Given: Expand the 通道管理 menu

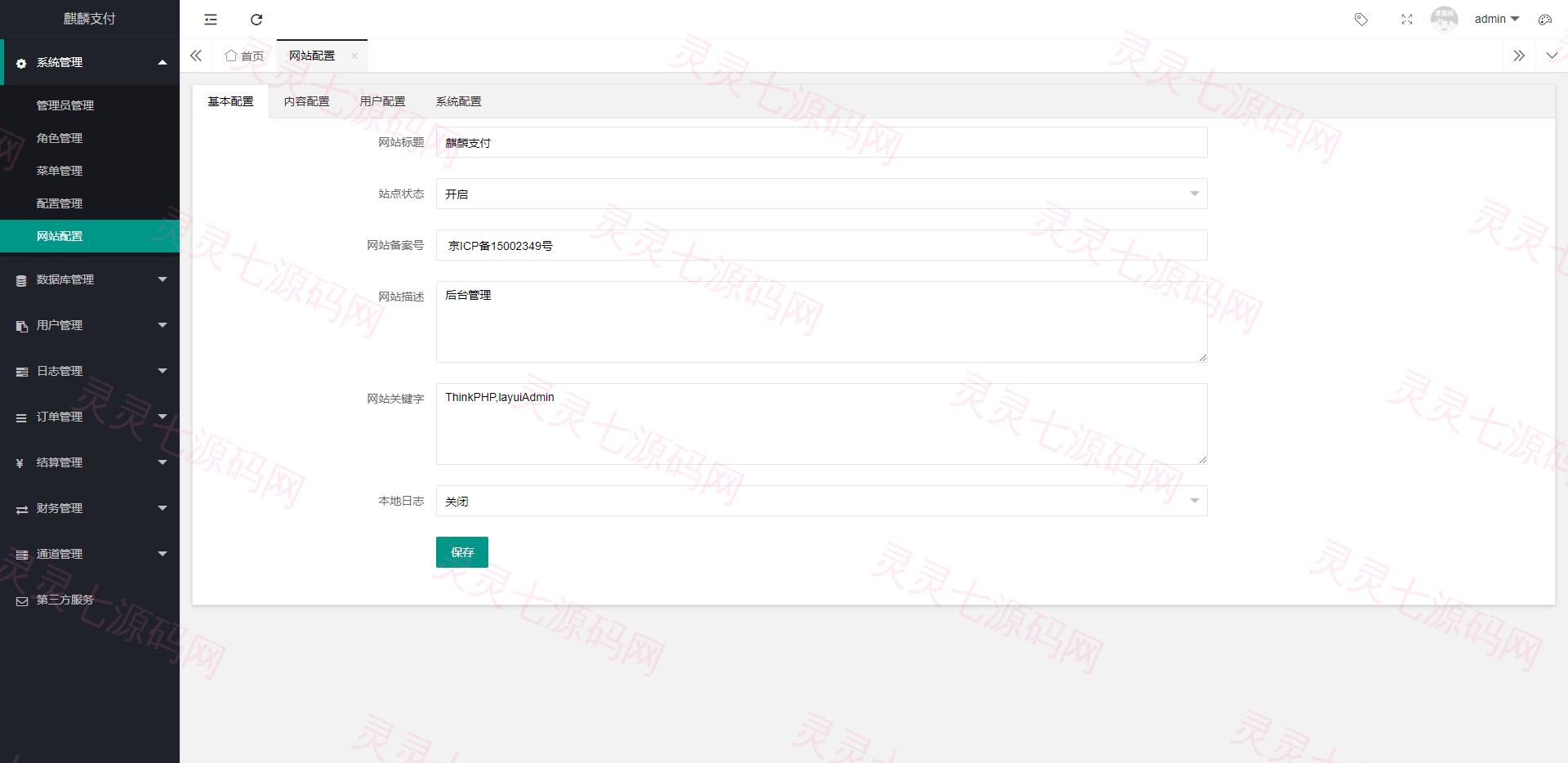Looking at the screenshot, I should pyautogui.click(x=90, y=554).
